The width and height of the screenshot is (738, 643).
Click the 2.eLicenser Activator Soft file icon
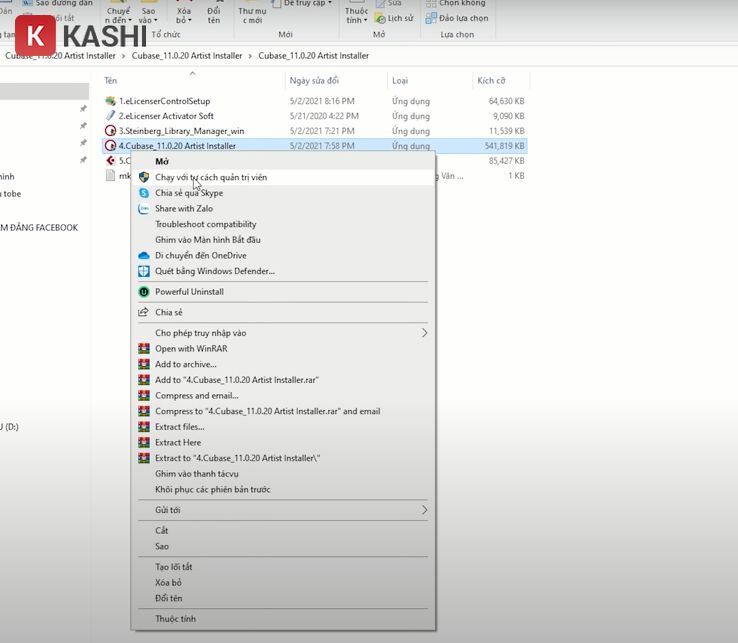tap(110, 116)
